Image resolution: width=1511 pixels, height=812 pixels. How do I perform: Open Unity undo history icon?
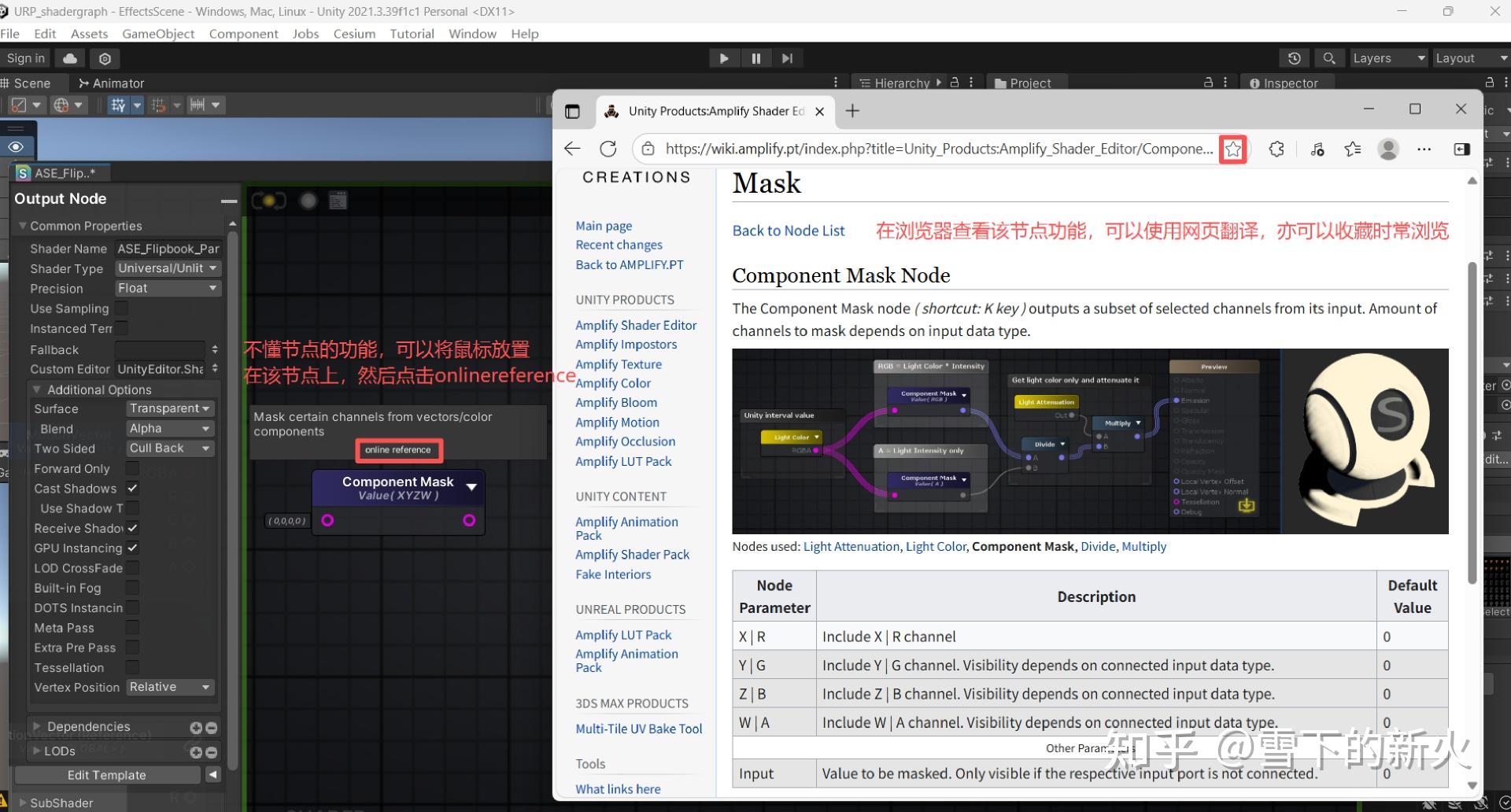[1294, 58]
